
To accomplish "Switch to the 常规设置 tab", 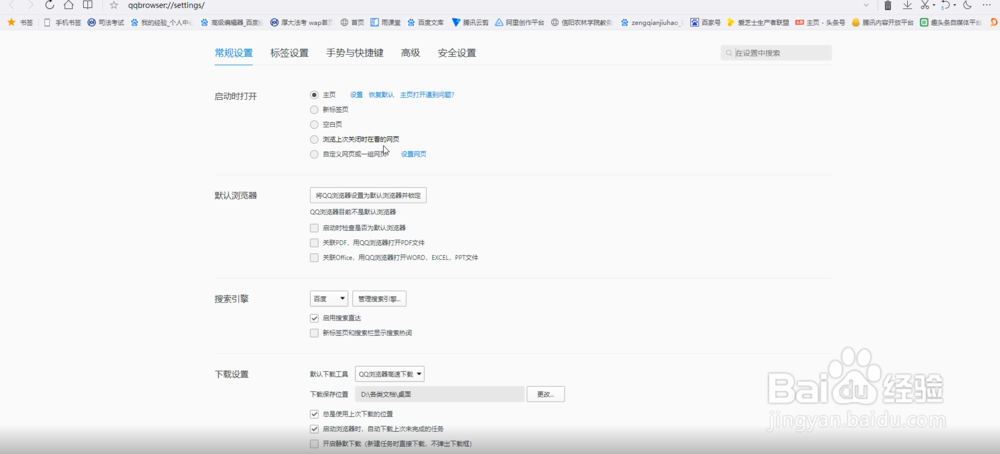I will tap(233, 53).
